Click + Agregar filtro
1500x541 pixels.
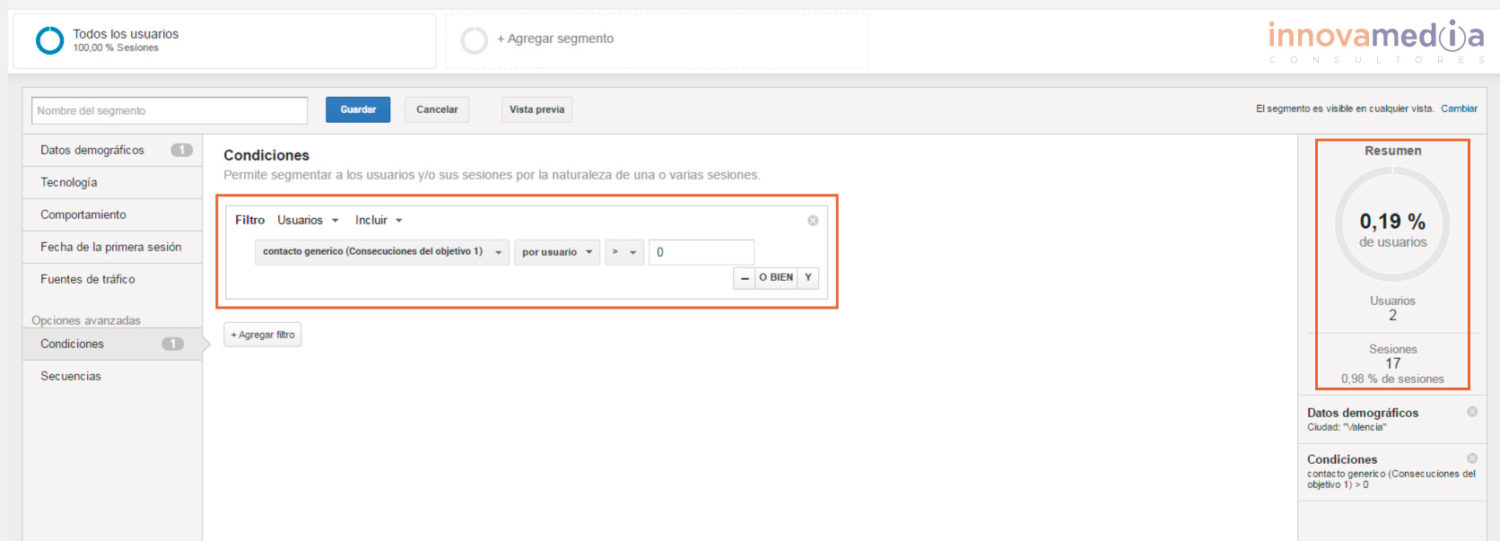coord(263,335)
